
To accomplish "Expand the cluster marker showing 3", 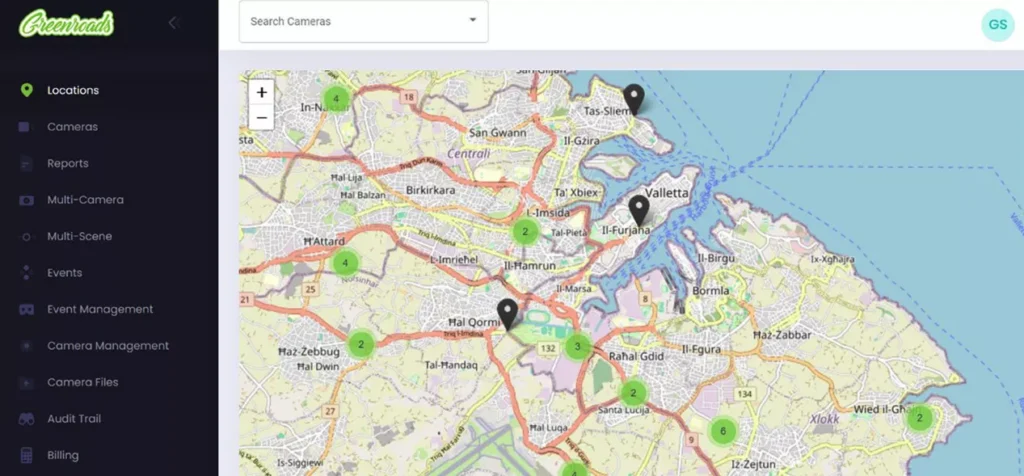I will click(x=577, y=347).
